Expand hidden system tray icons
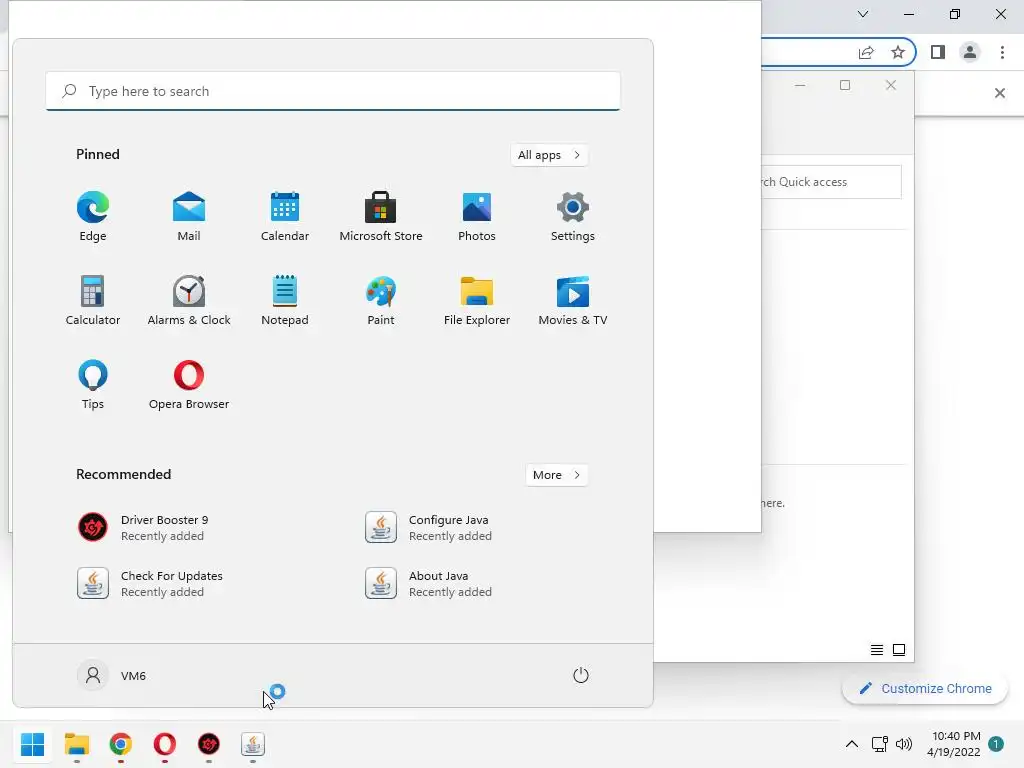Viewport: 1024px width, 768px height. [852, 744]
